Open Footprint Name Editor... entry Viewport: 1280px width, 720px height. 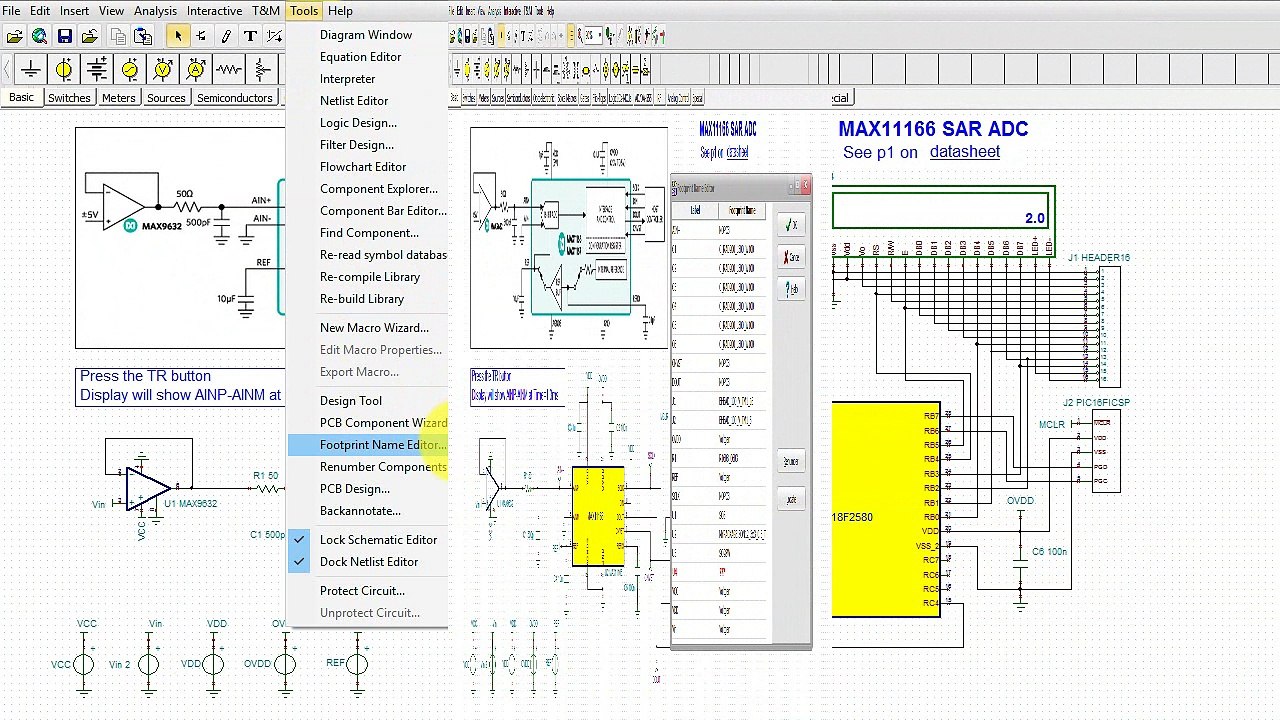[366, 445]
